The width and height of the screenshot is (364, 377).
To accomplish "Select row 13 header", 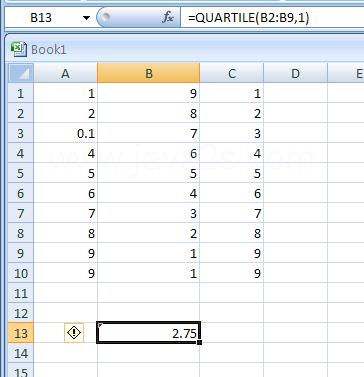I will 21,333.
